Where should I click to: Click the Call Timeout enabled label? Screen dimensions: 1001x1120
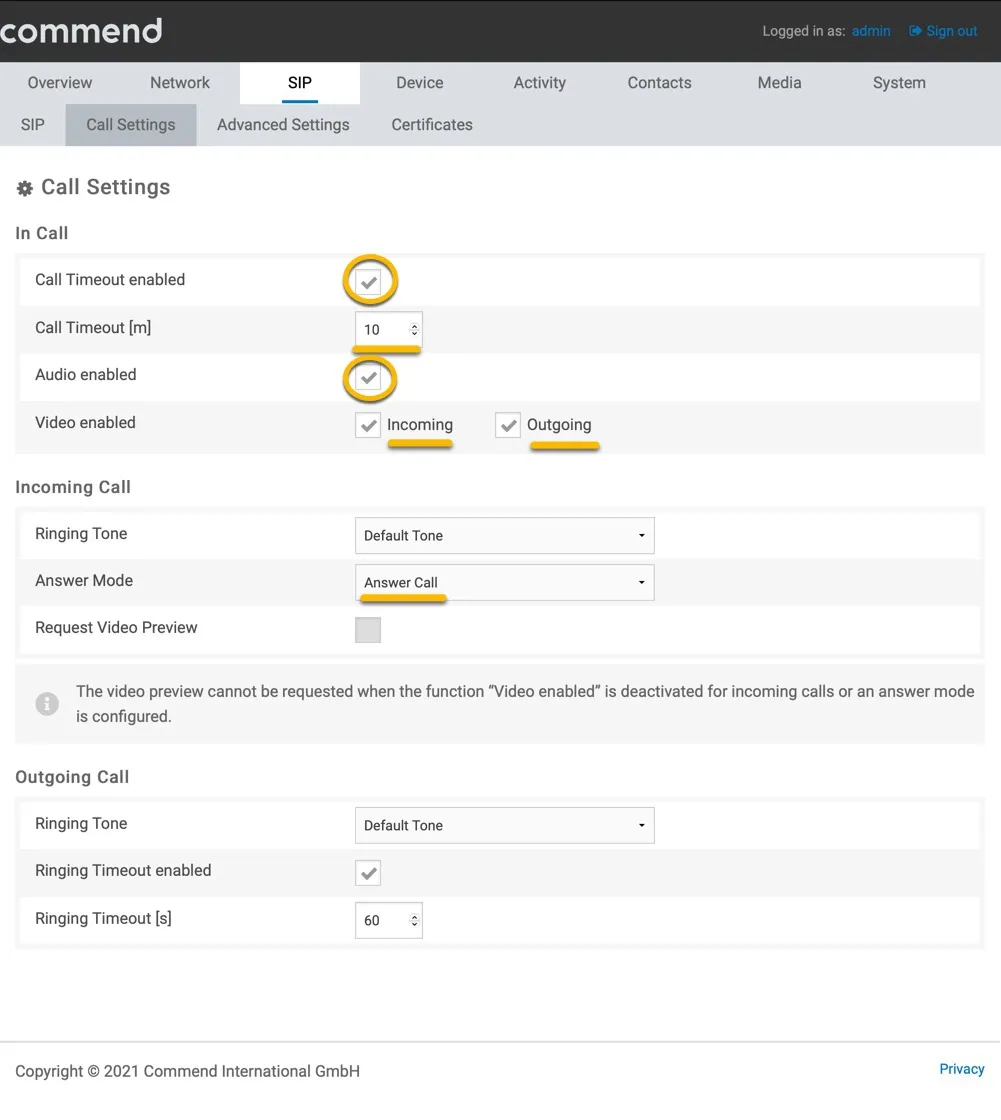[110, 280]
